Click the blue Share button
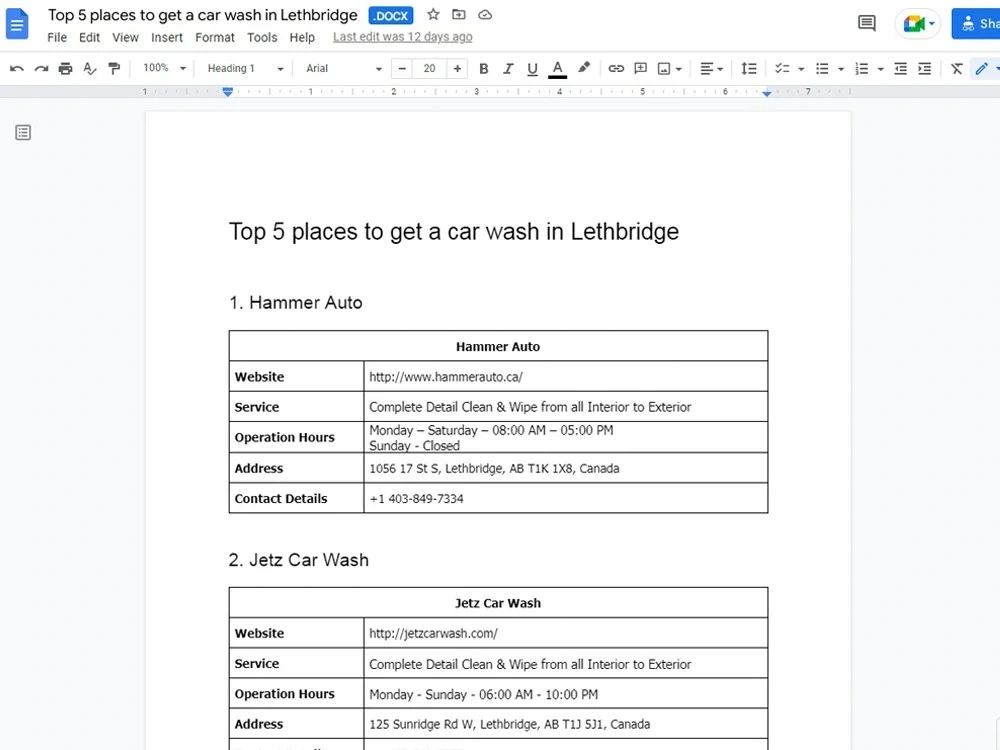The image size is (1000, 750). 976,24
